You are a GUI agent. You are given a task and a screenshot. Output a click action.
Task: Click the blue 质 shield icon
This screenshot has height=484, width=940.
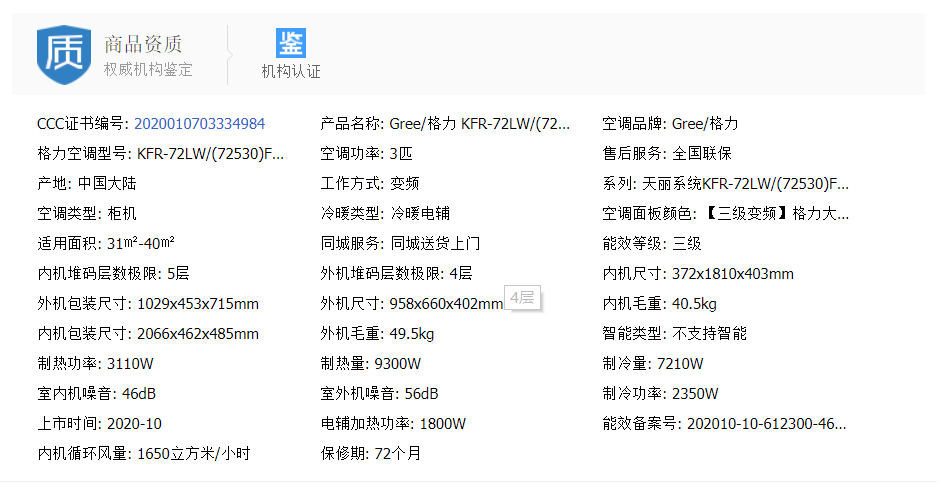tap(64, 54)
